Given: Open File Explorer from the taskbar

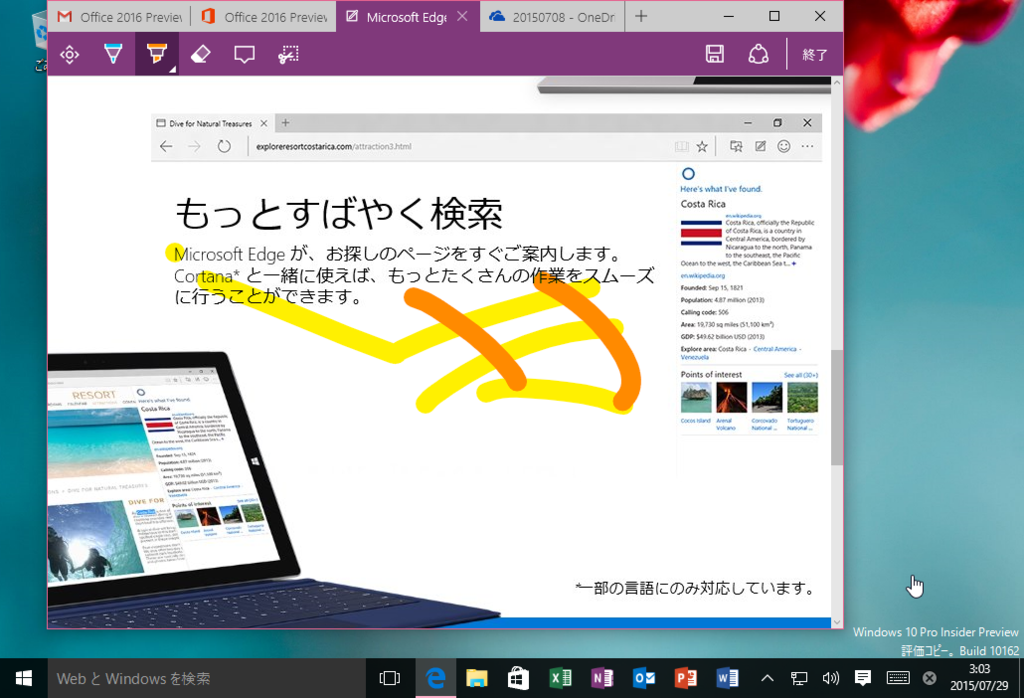Looking at the screenshot, I should point(477,678).
